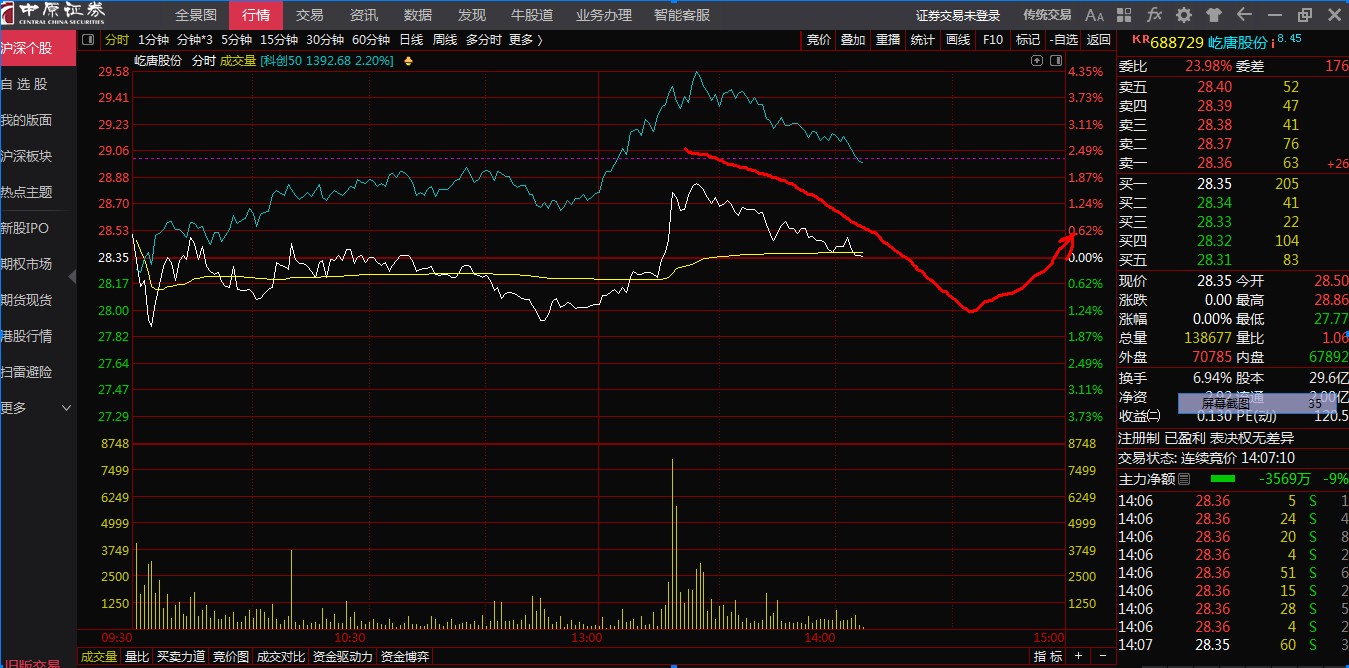Open the 全景图 top menu
Viewport: 1349px width, 668px height.
click(196, 15)
